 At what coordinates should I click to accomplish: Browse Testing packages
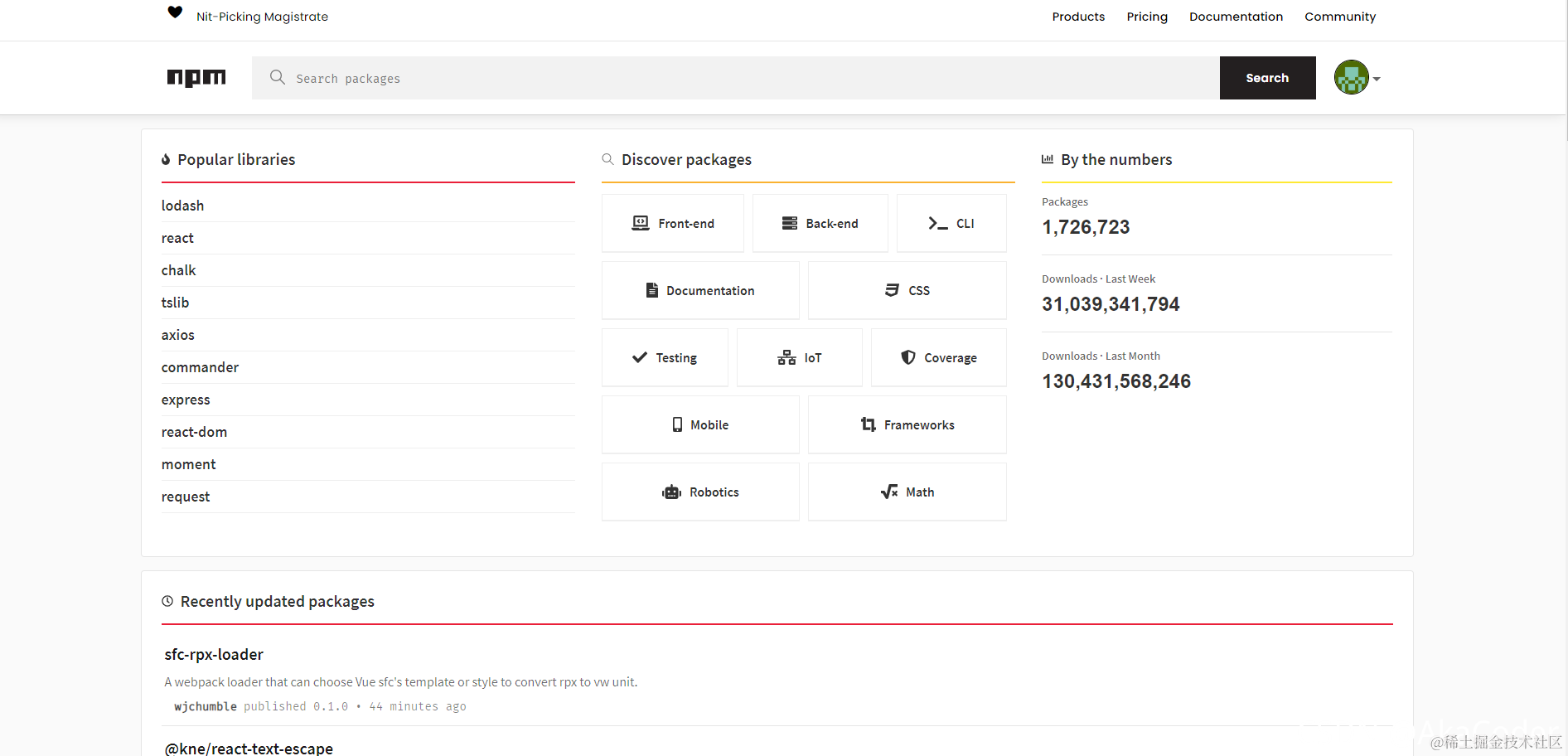click(x=665, y=357)
